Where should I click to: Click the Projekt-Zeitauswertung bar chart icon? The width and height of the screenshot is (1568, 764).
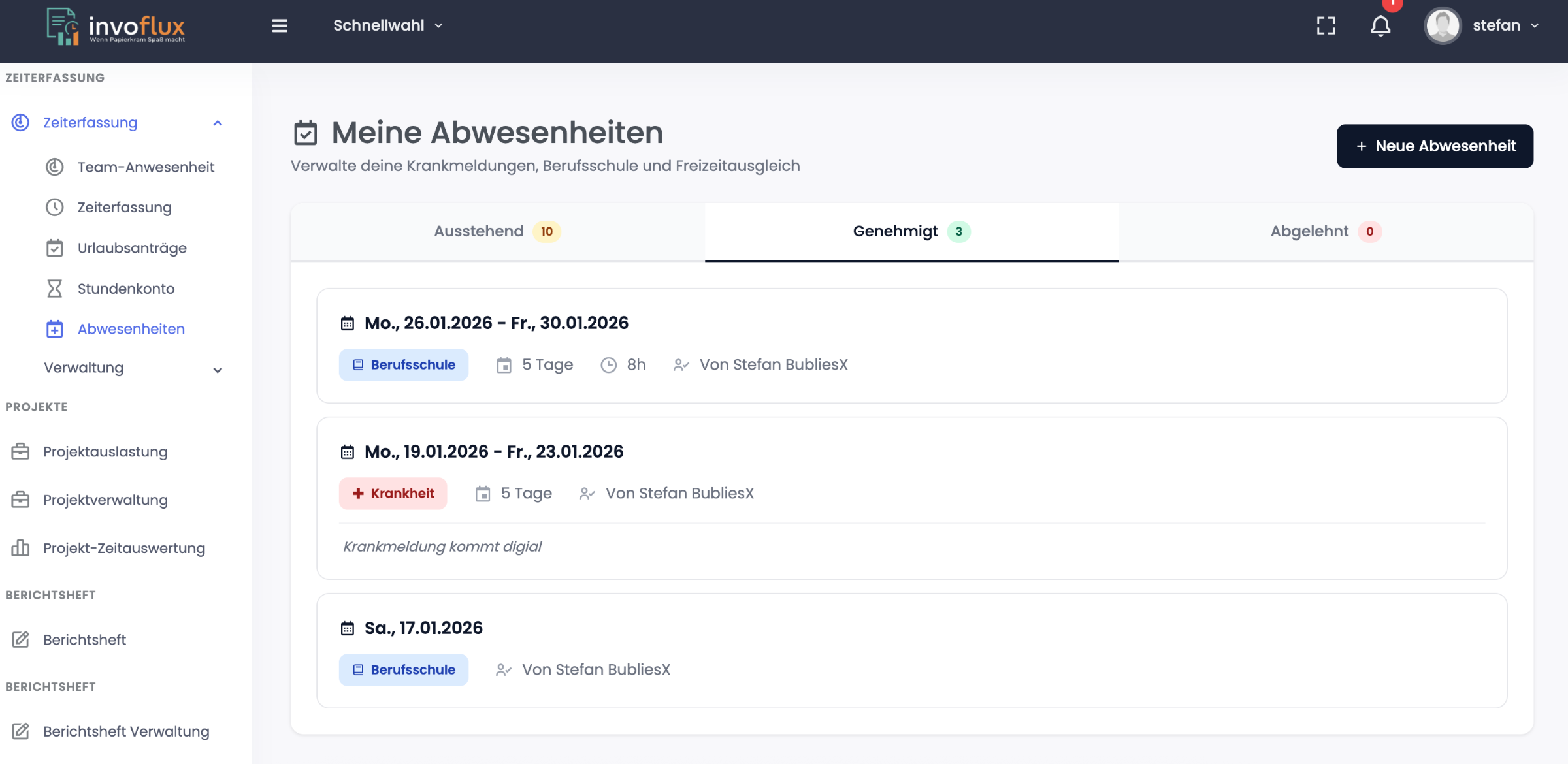point(20,548)
